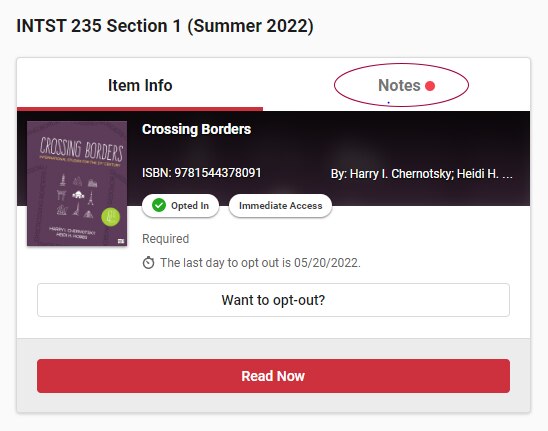Click the Crossing Borders book title
Viewport: 548px width, 431px height.
196,129
